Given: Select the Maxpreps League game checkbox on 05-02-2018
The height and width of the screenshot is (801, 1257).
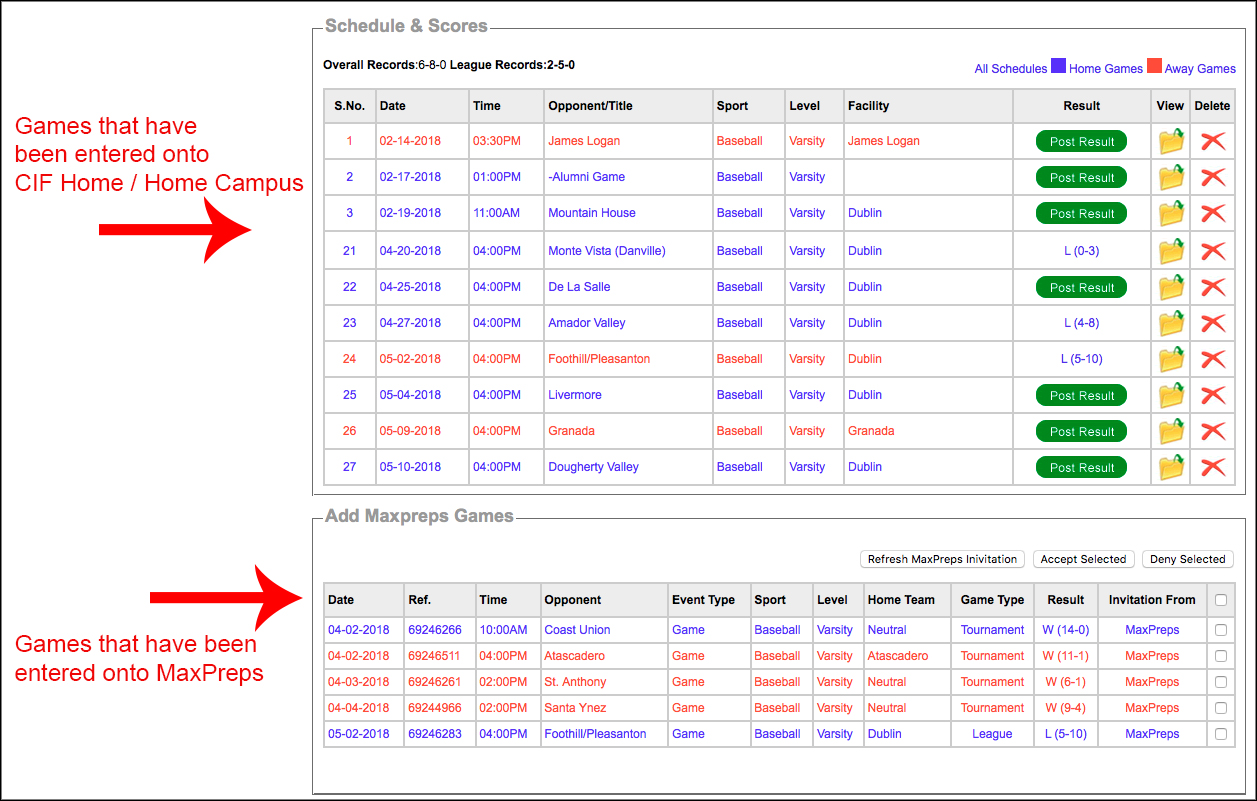Looking at the screenshot, I should [x=1220, y=734].
